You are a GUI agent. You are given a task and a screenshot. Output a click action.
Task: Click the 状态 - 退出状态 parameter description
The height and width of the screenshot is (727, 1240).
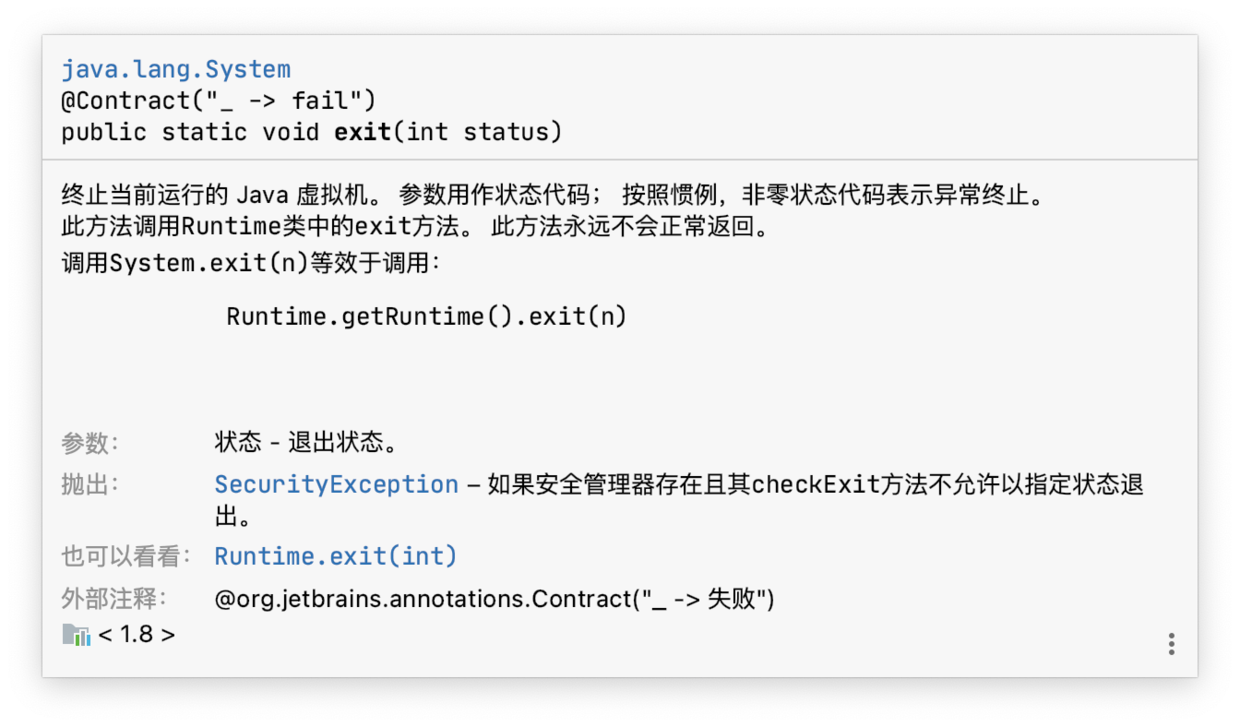pyautogui.click(x=306, y=443)
